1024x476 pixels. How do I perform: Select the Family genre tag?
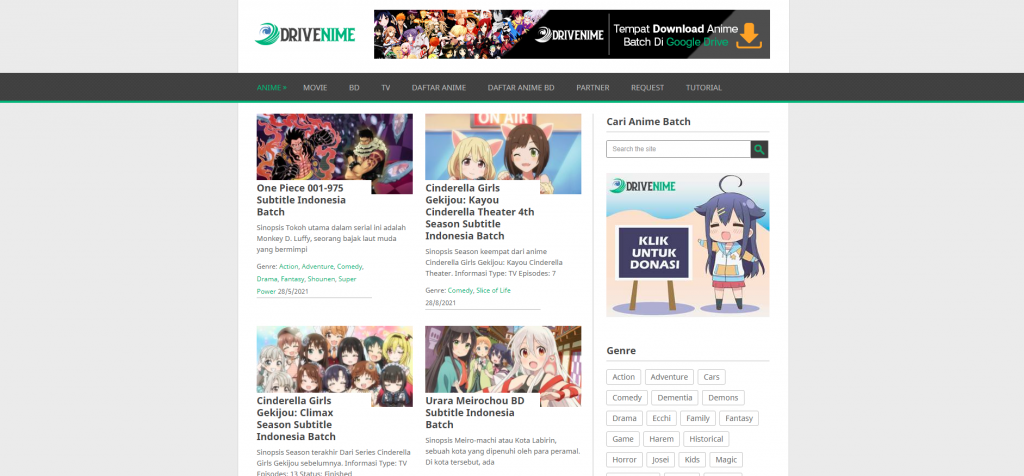coord(698,419)
